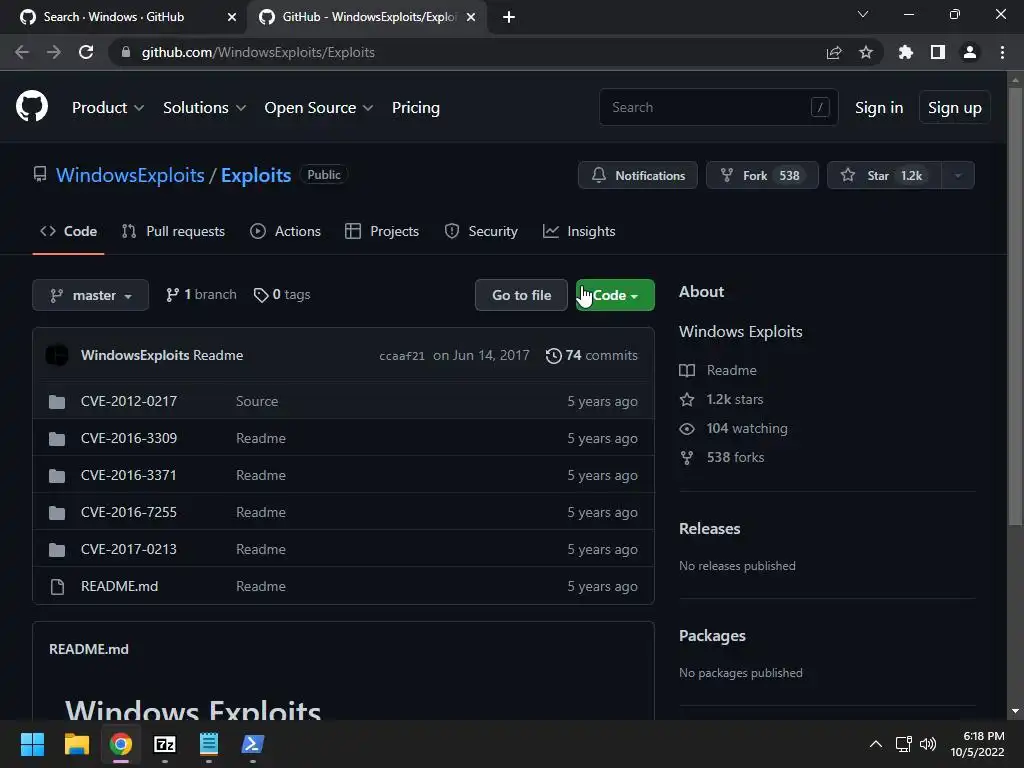The height and width of the screenshot is (768, 1024).
Task: View site info via the lock icon
Action: click(126, 52)
